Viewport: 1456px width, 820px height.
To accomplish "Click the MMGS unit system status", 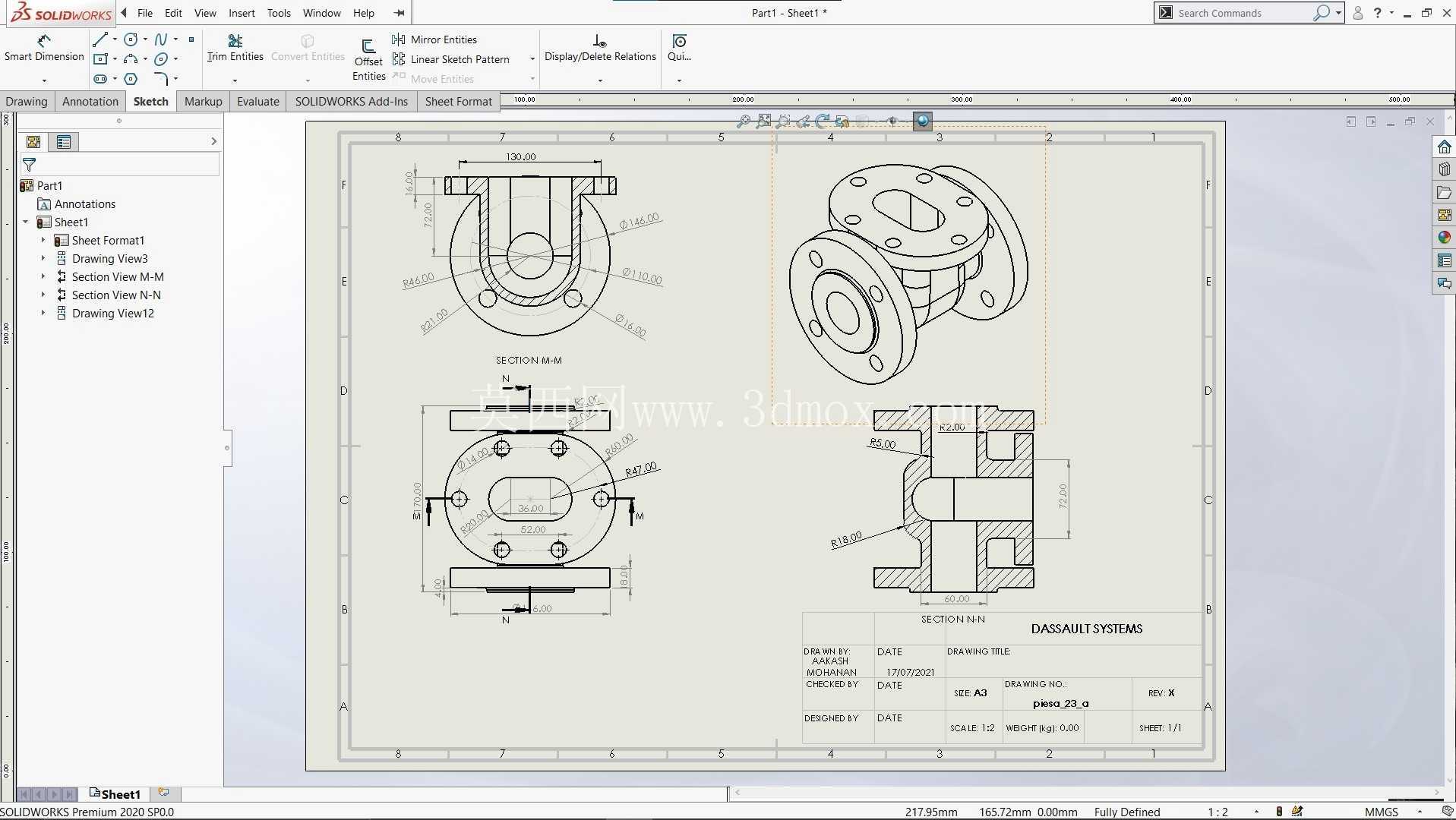I will click(x=1381, y=812).
